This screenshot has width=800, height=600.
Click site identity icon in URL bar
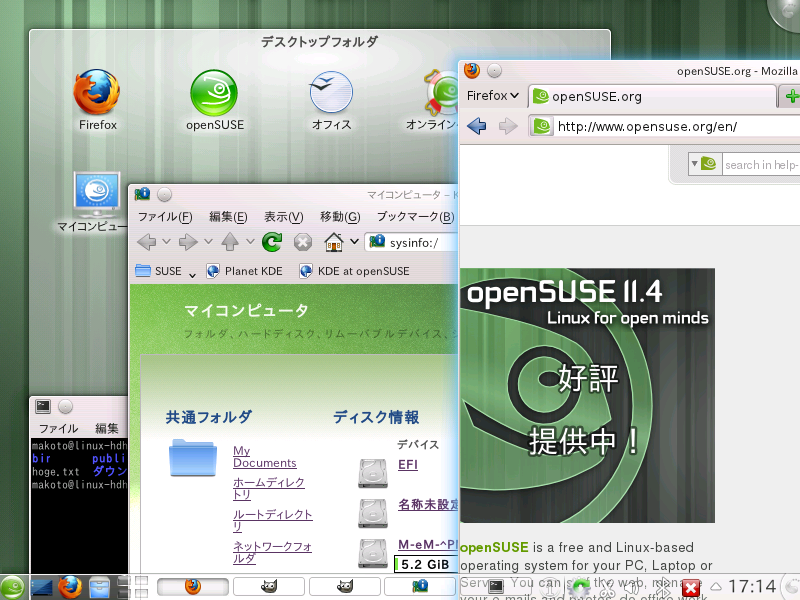pyautogui.click(x=542, y=126)
